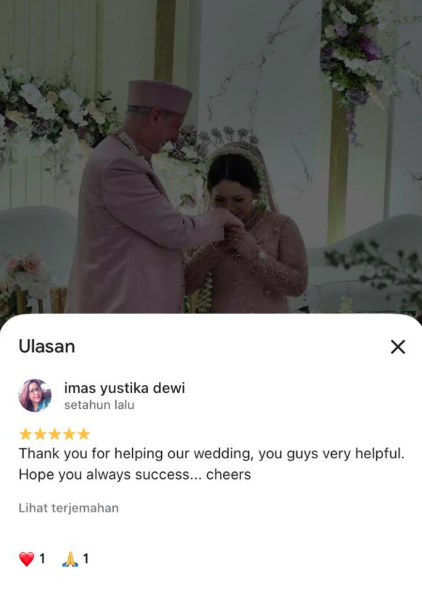Tap the reviewer name imas yustika dewi
The height and width of the screenshot is (614, 422).
pyautogui.click(x=124, y=388)
